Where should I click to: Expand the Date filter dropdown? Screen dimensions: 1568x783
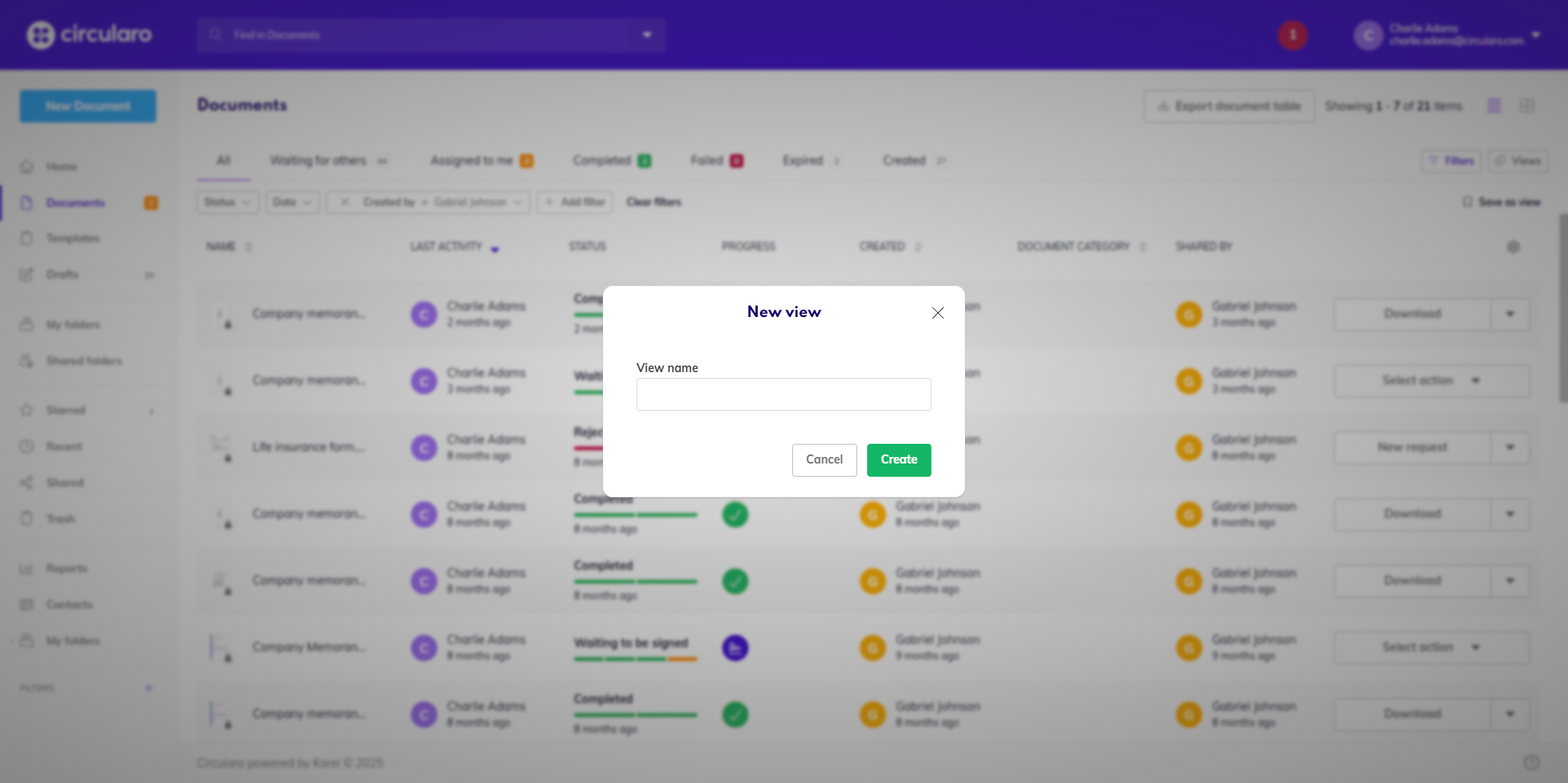[x=292, y=202]
